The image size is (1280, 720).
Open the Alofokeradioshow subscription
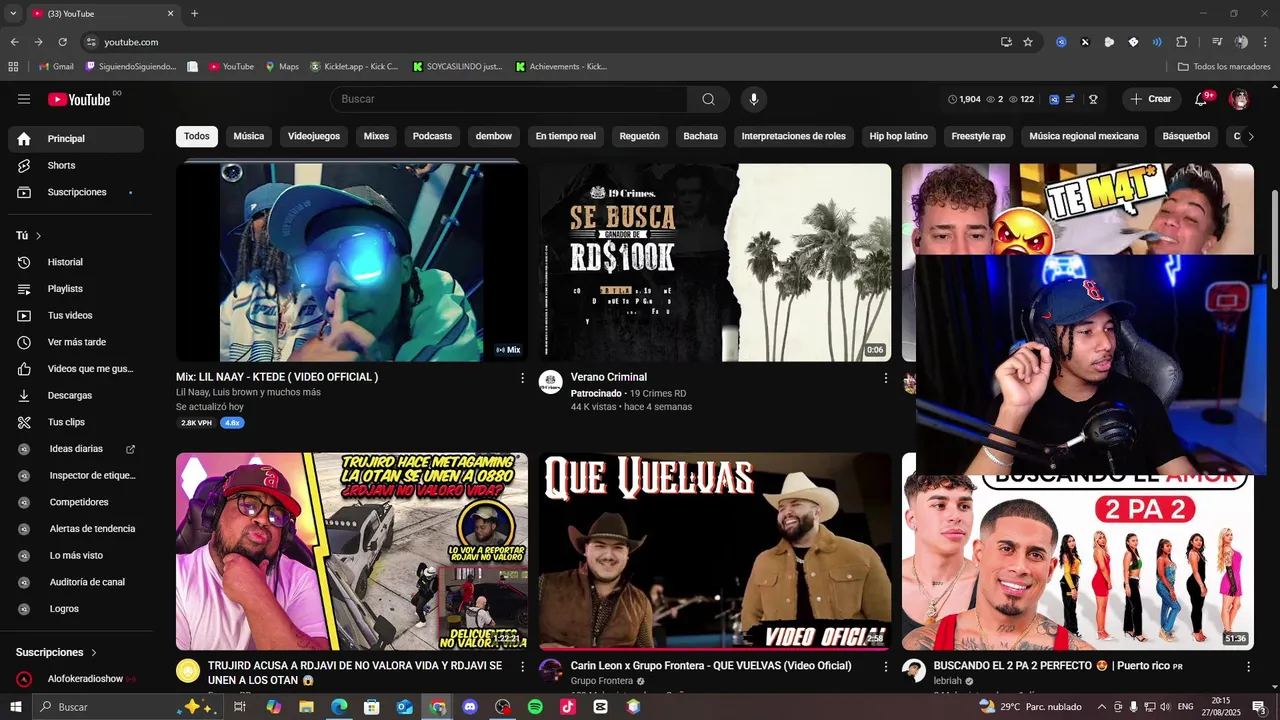[76, 679]
